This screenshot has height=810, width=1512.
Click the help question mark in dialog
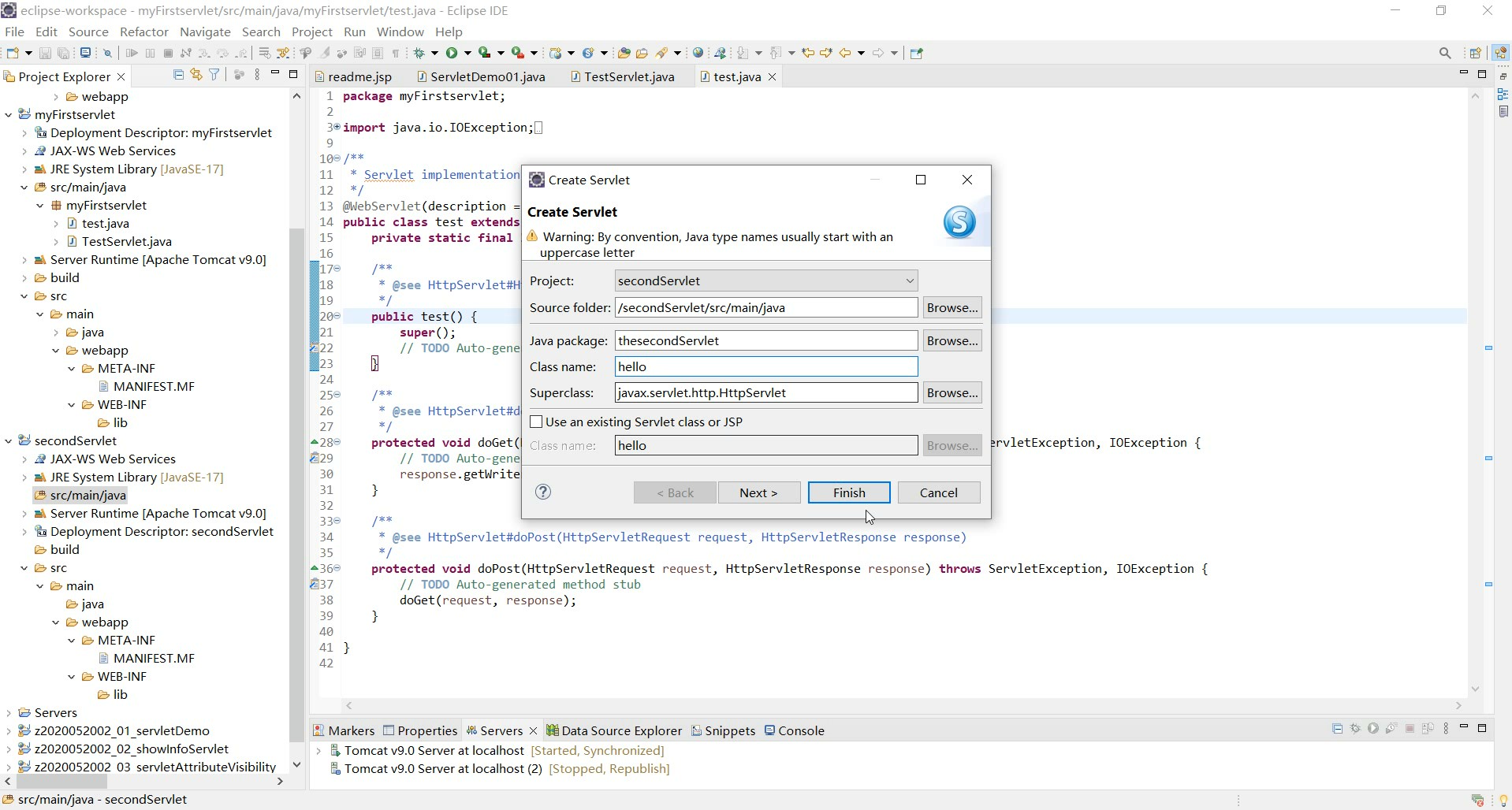coord(542,492)
